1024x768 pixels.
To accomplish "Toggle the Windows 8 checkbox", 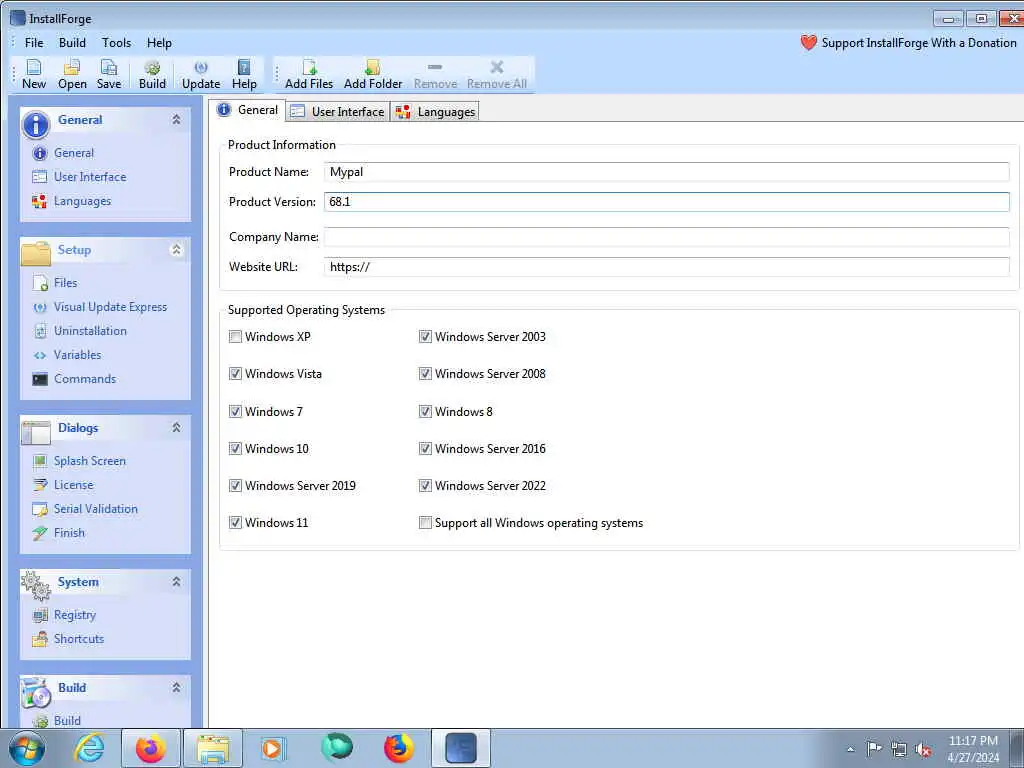I will click(x=425, y=411).
